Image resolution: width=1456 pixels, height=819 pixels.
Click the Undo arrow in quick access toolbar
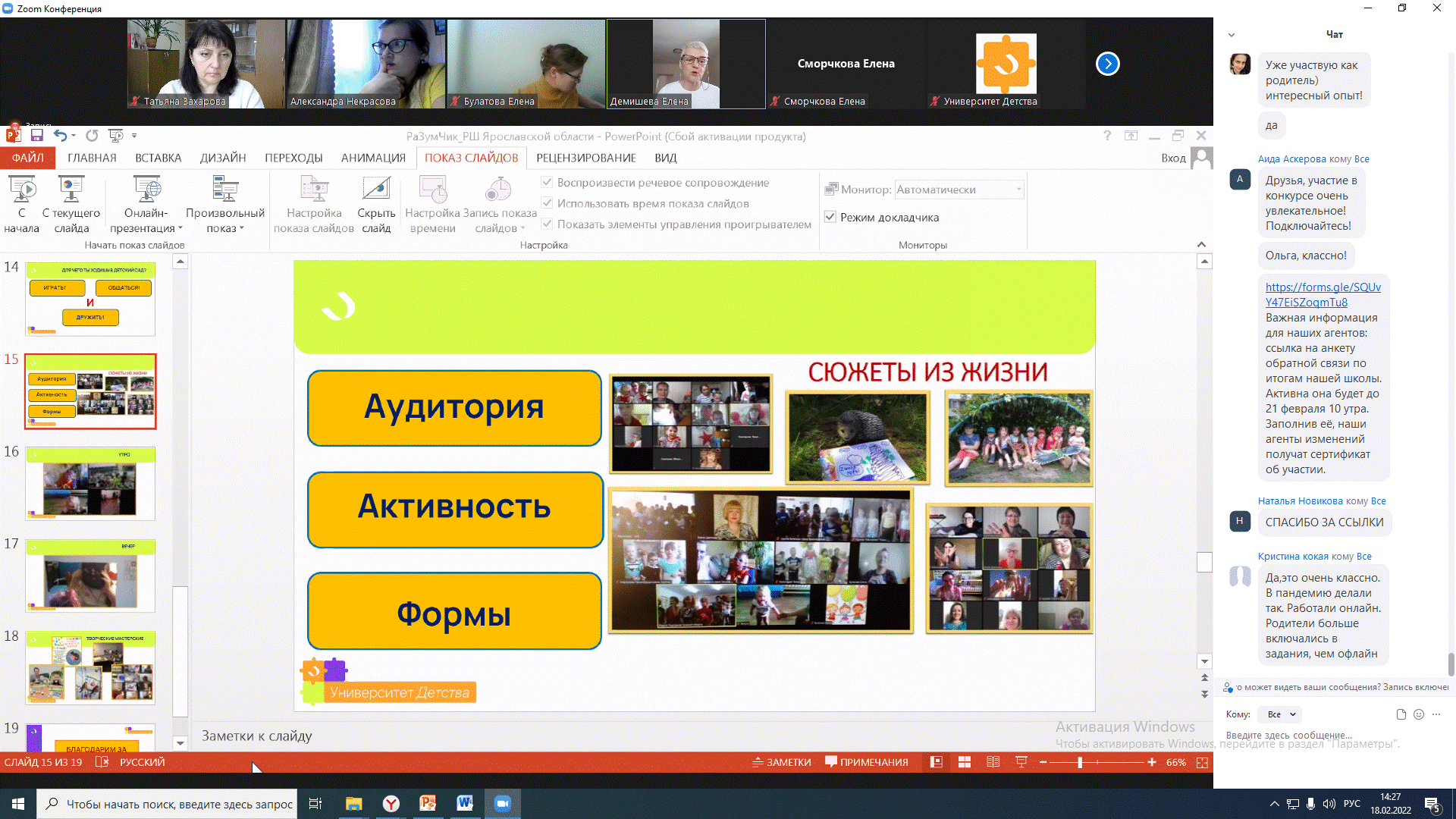tap(60, 136)
